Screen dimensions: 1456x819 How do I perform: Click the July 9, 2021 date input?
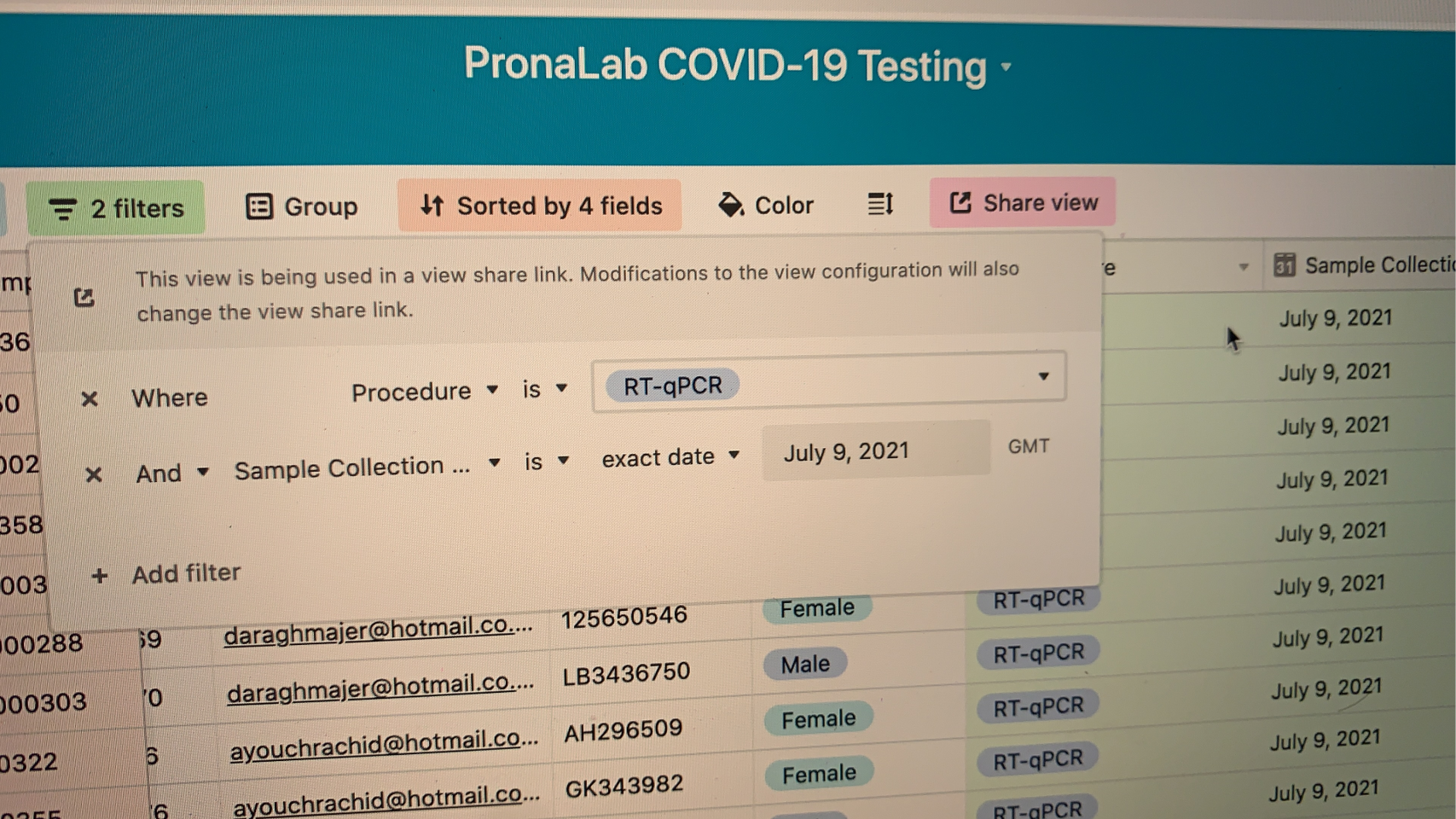[876, 450]
